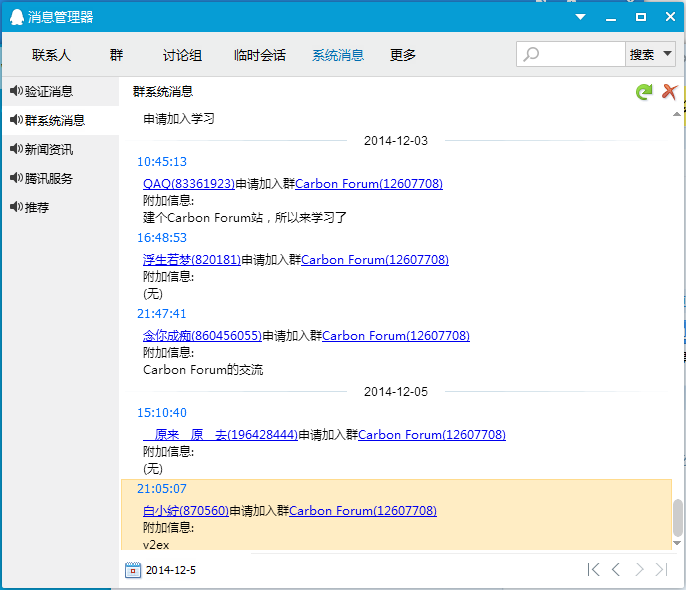686x590 pixels.
Task: Jump to the last page of messages
Action: 662,569
